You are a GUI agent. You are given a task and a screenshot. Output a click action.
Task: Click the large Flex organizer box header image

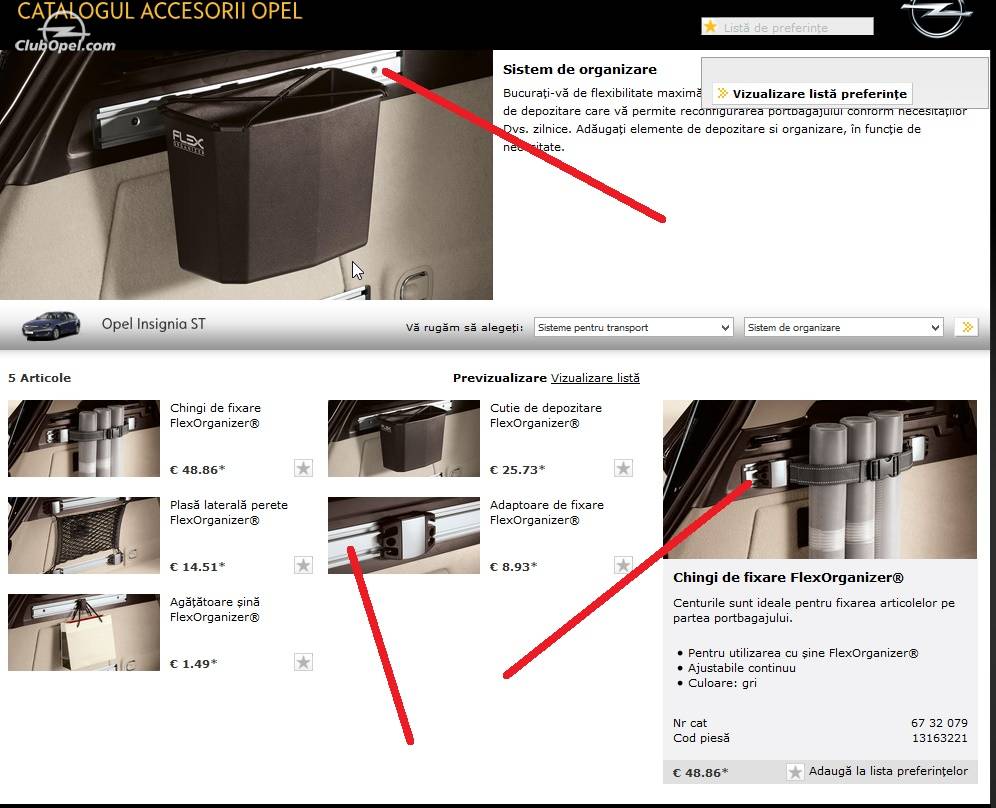(x=246, y=175)
